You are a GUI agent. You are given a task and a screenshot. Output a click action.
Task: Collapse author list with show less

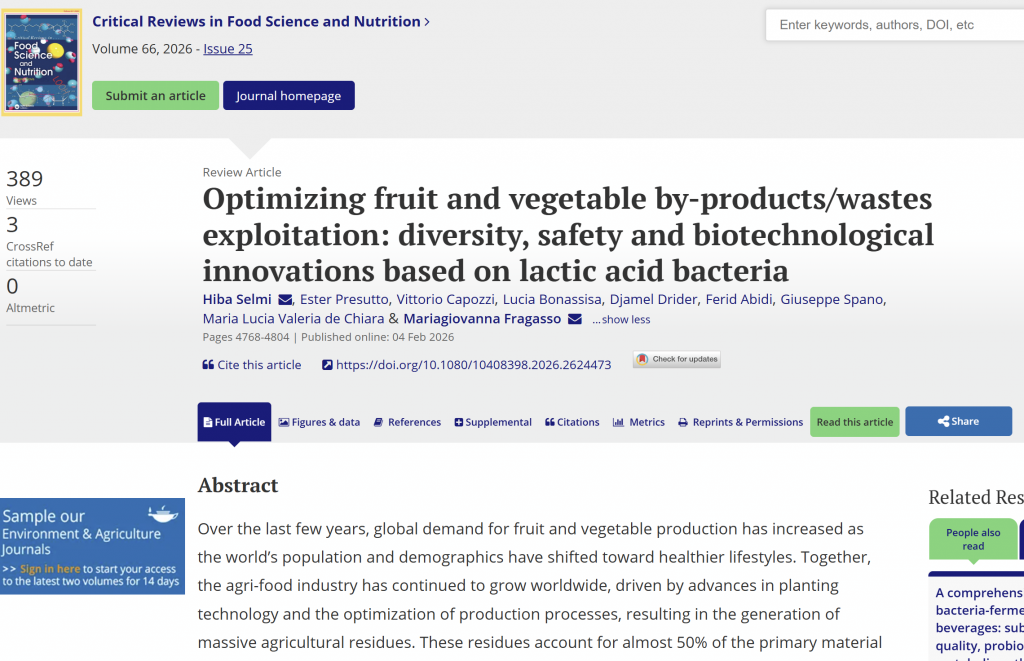point(621,319)
